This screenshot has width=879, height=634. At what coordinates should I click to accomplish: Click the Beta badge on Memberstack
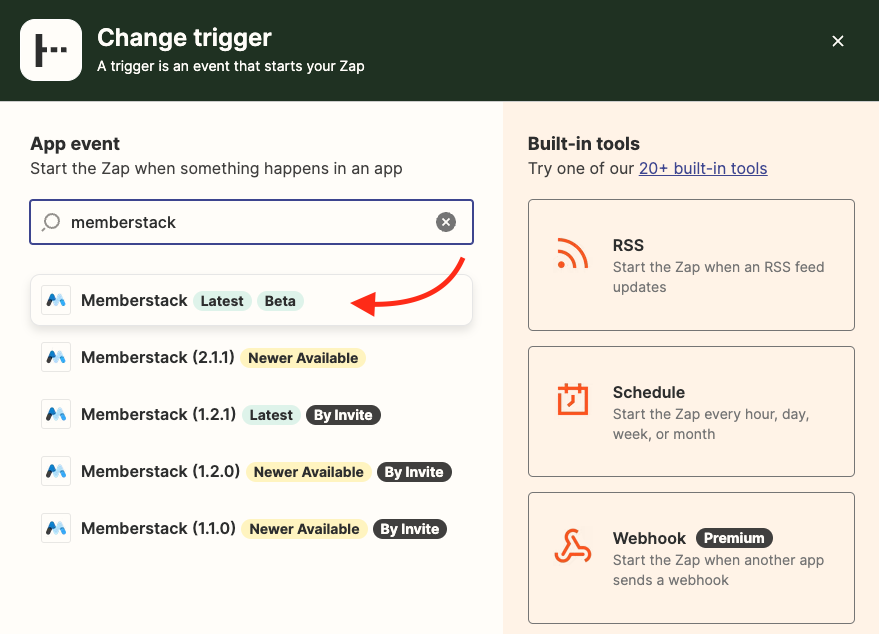pyautogui.click(x=280, y=301)
